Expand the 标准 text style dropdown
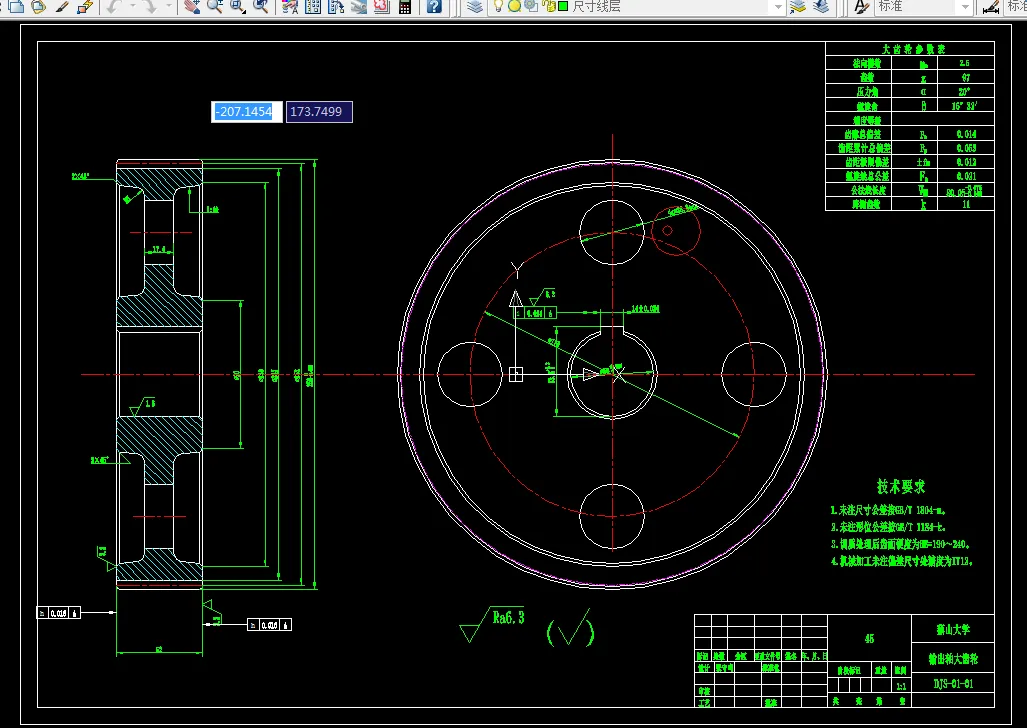 [x=965, y=6]
